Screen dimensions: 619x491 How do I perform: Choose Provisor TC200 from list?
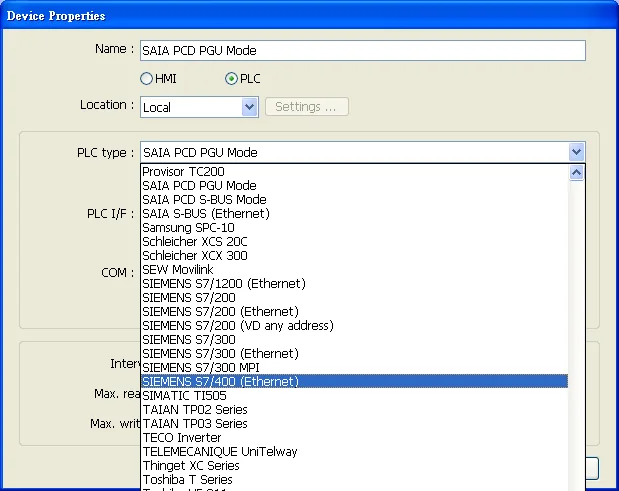point(355,172)
